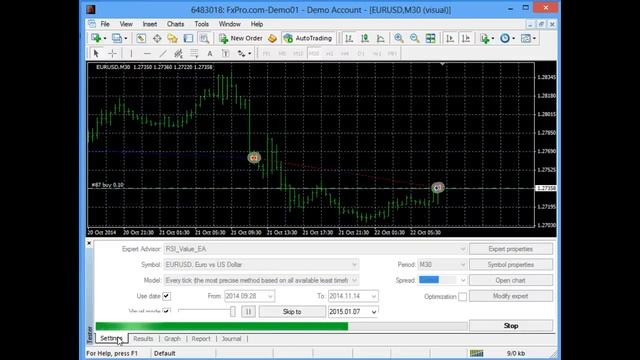Viewport: 640px width, 360px height.
Task: Expand the Spread dropdown
Action: 462,280
